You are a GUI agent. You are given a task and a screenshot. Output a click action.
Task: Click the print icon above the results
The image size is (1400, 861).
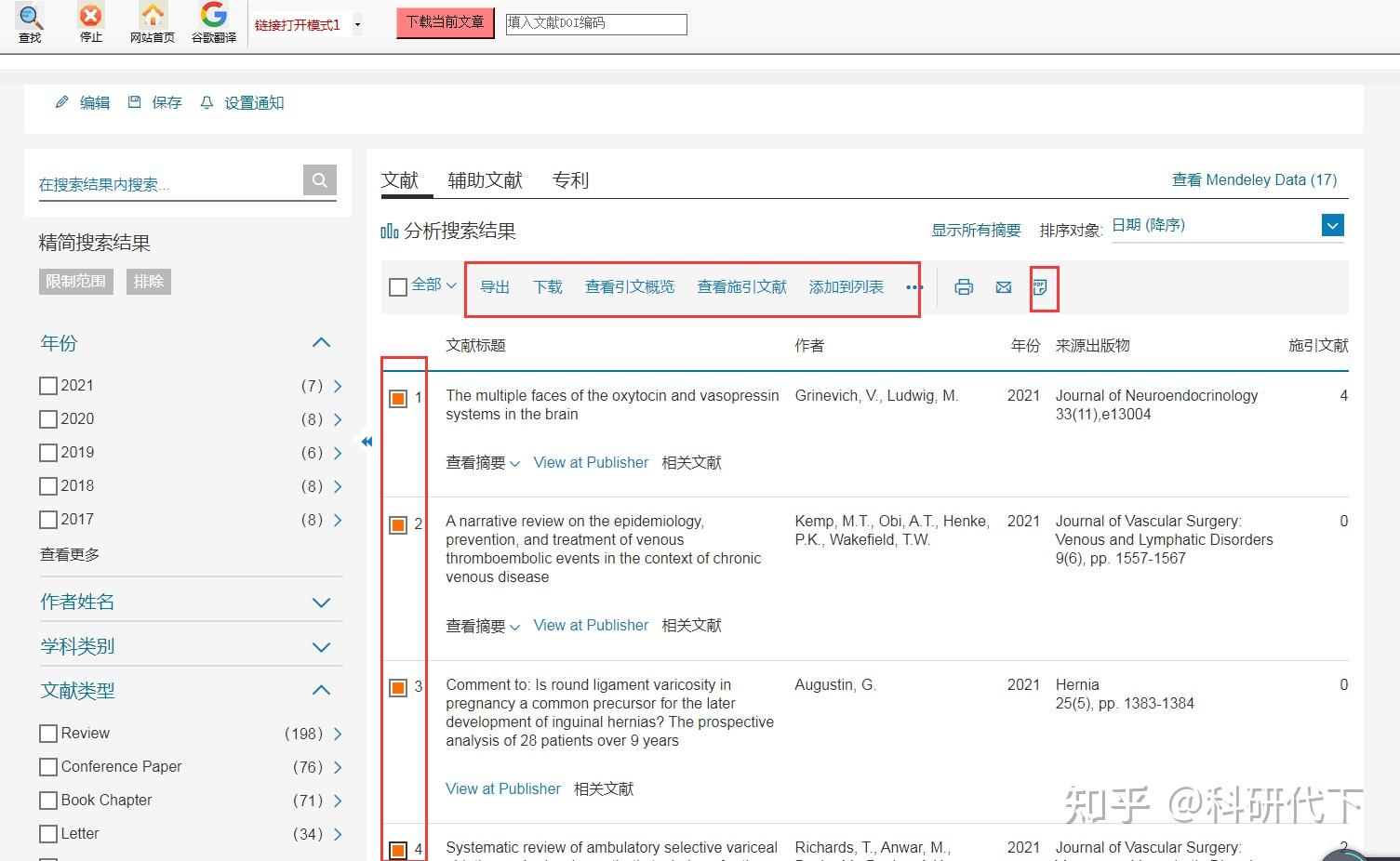[964, 287]
